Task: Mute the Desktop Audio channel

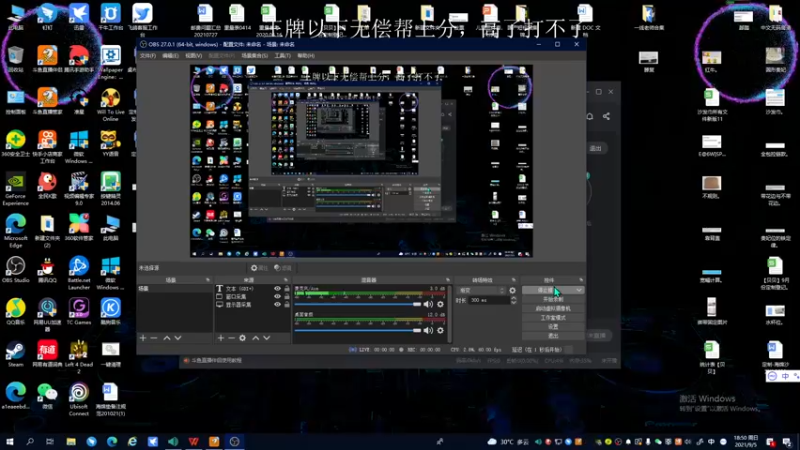Action: pos(428,330)
